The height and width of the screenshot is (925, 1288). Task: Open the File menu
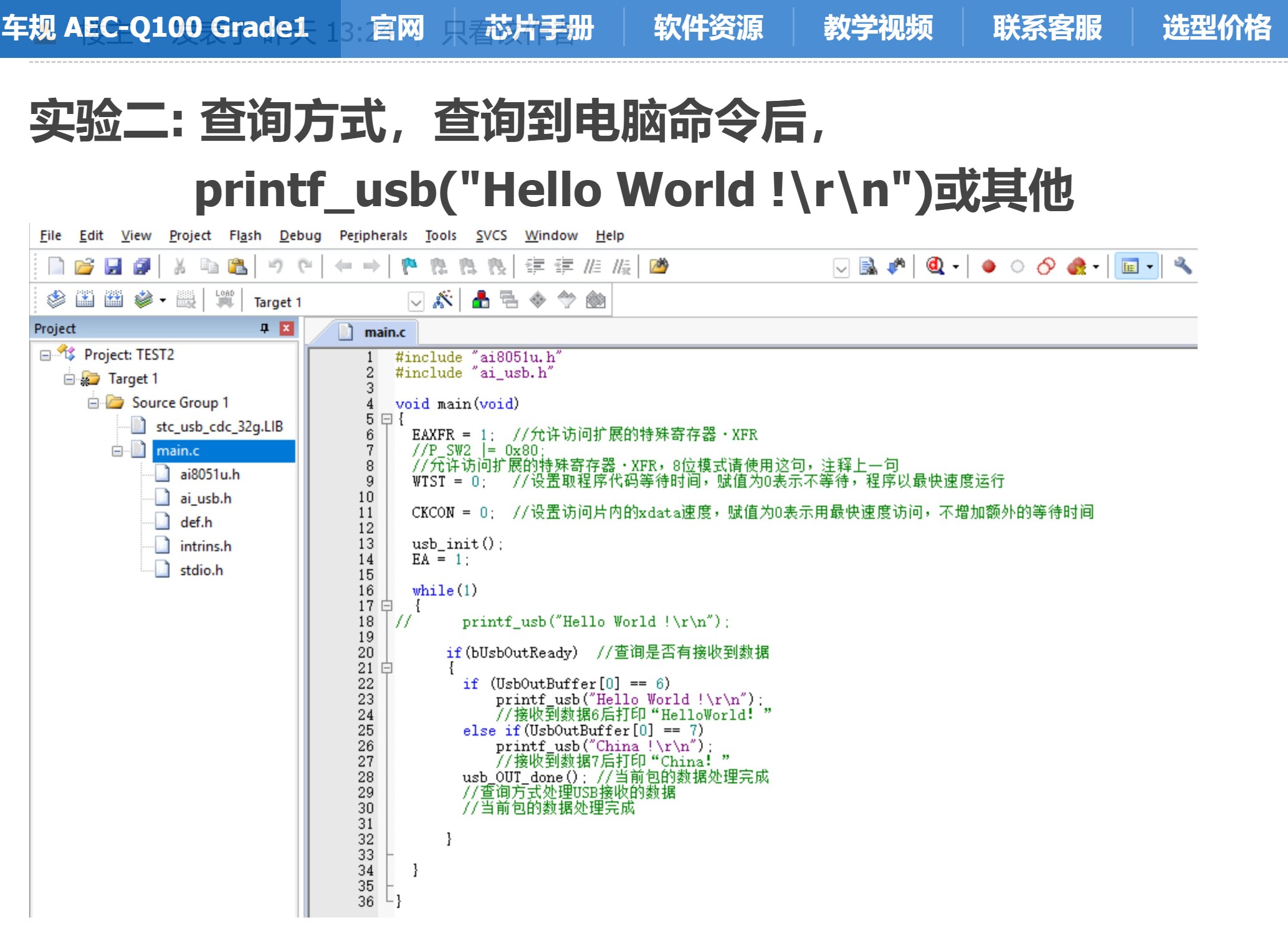pyautogui.click(x=50, y=235)
